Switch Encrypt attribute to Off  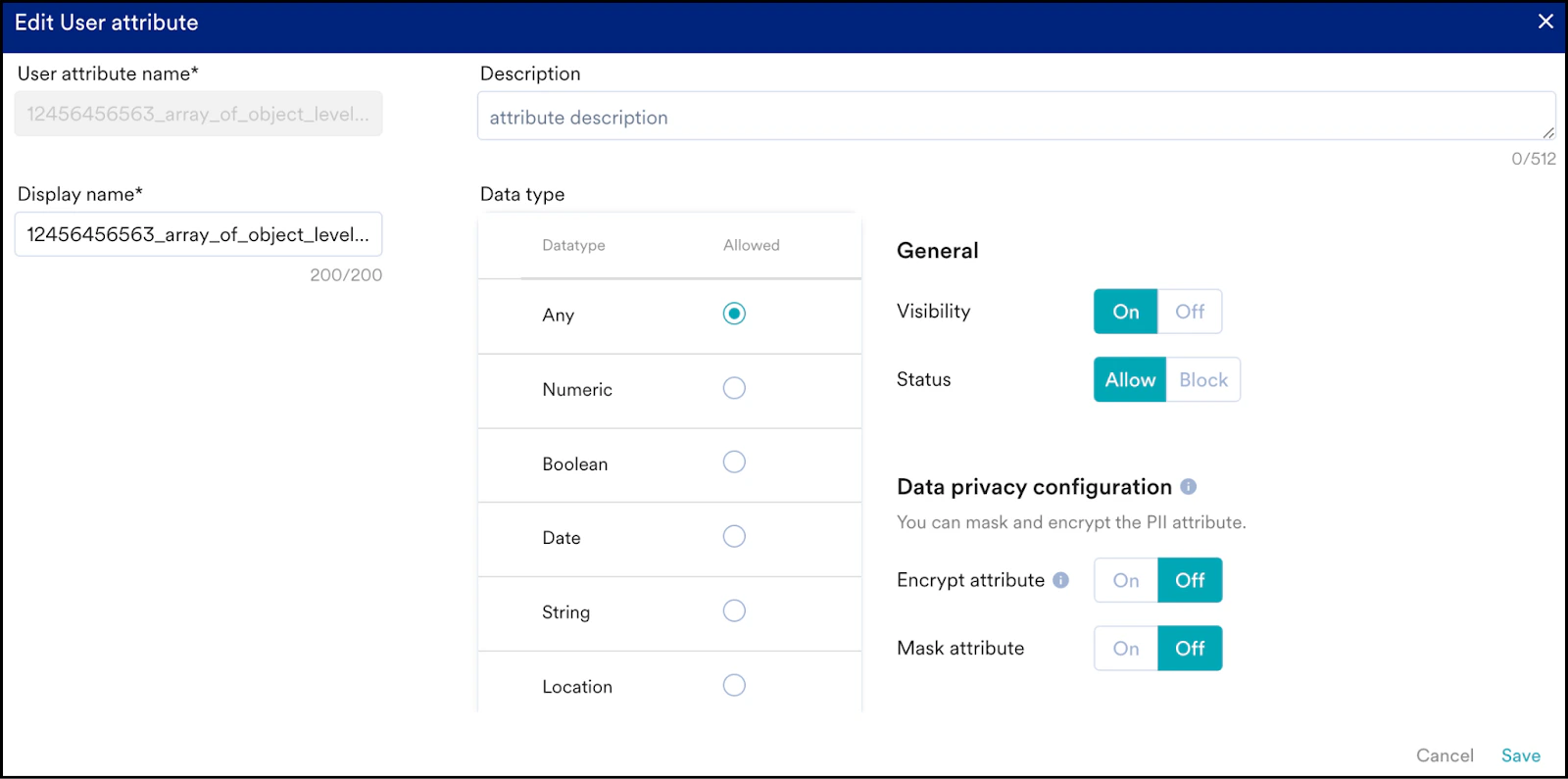click(1190, 580)
